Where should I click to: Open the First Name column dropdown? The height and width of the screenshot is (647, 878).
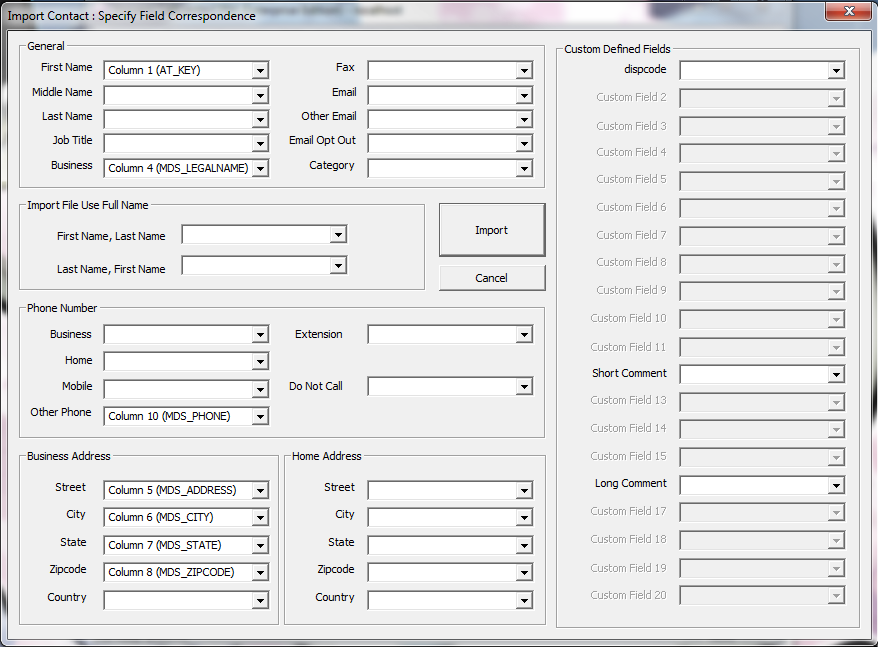pyautogui.click(x=260, y=70)
